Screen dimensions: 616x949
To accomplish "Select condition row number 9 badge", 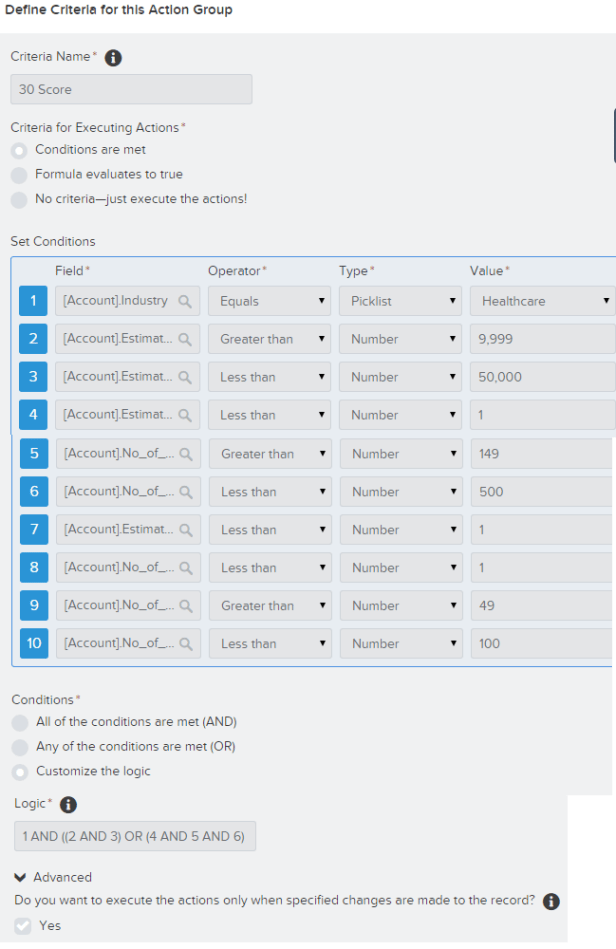I will coord(34,606).
